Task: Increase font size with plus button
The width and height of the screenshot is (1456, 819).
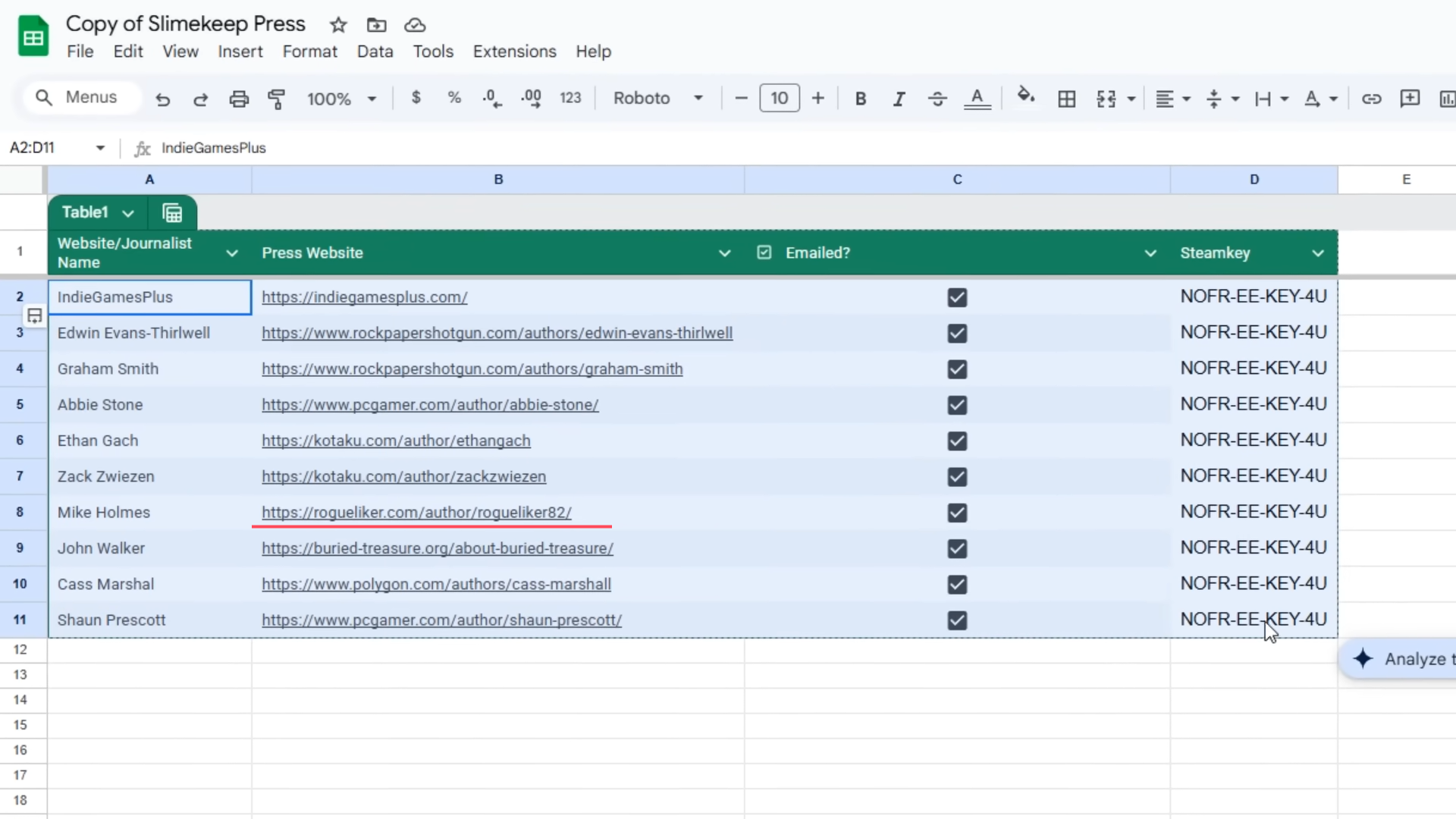Action: tap(817, 99)
